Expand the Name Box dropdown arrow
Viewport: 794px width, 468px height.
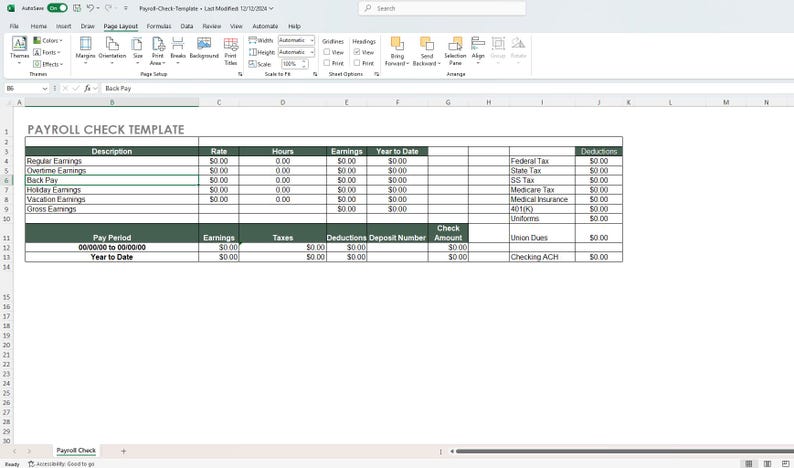45,88
